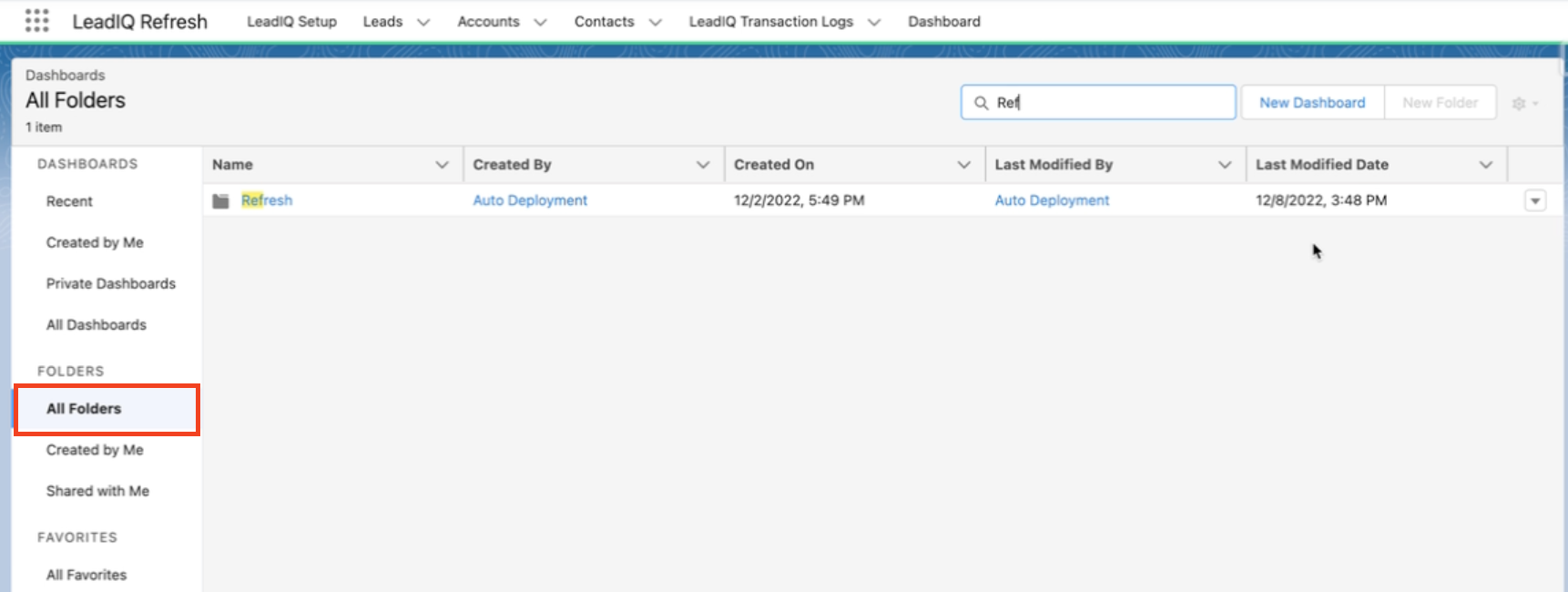Click the Refresh folder icon
Image resolution: width=1568 pixels, height=592 pixels.
tap(220, 200)
